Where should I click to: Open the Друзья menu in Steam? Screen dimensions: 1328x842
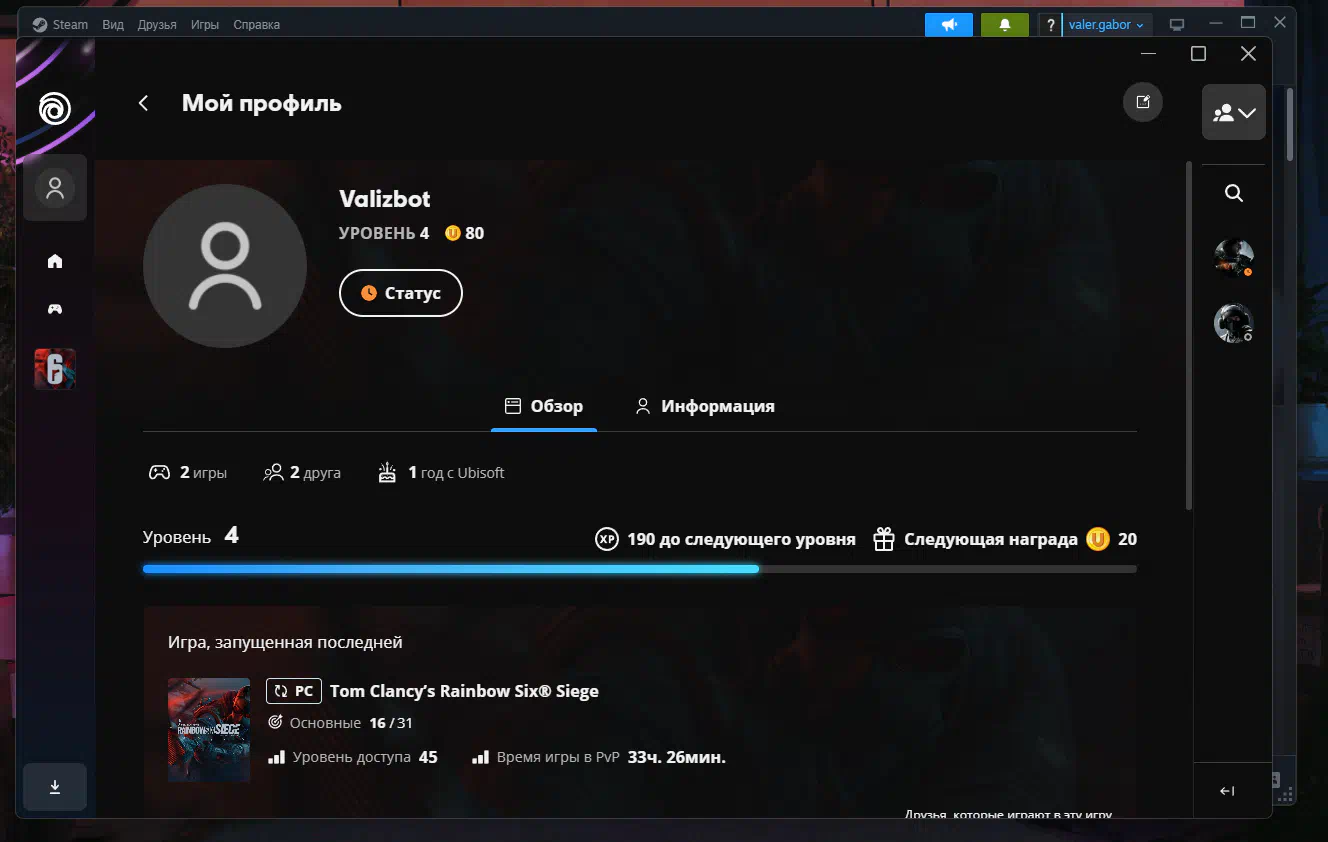click(157, 24)
